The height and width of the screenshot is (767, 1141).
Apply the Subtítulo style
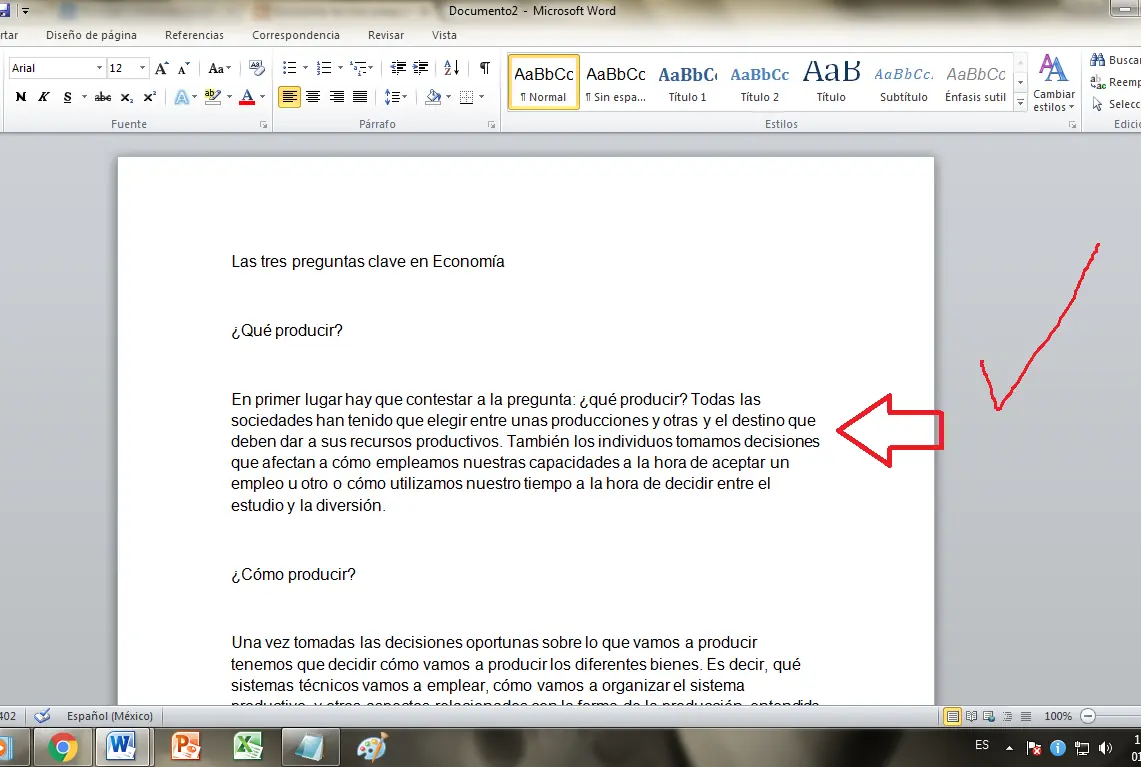(904, 82)
